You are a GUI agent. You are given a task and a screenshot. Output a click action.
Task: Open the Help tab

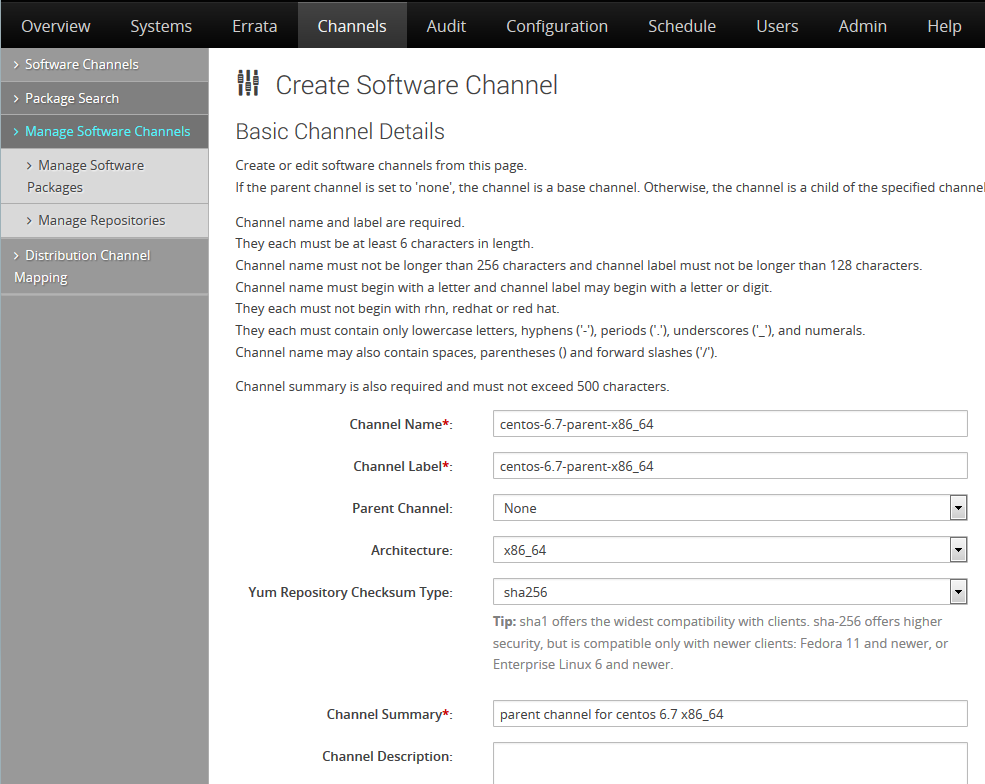pyautogui.click(x=944, y=26)
